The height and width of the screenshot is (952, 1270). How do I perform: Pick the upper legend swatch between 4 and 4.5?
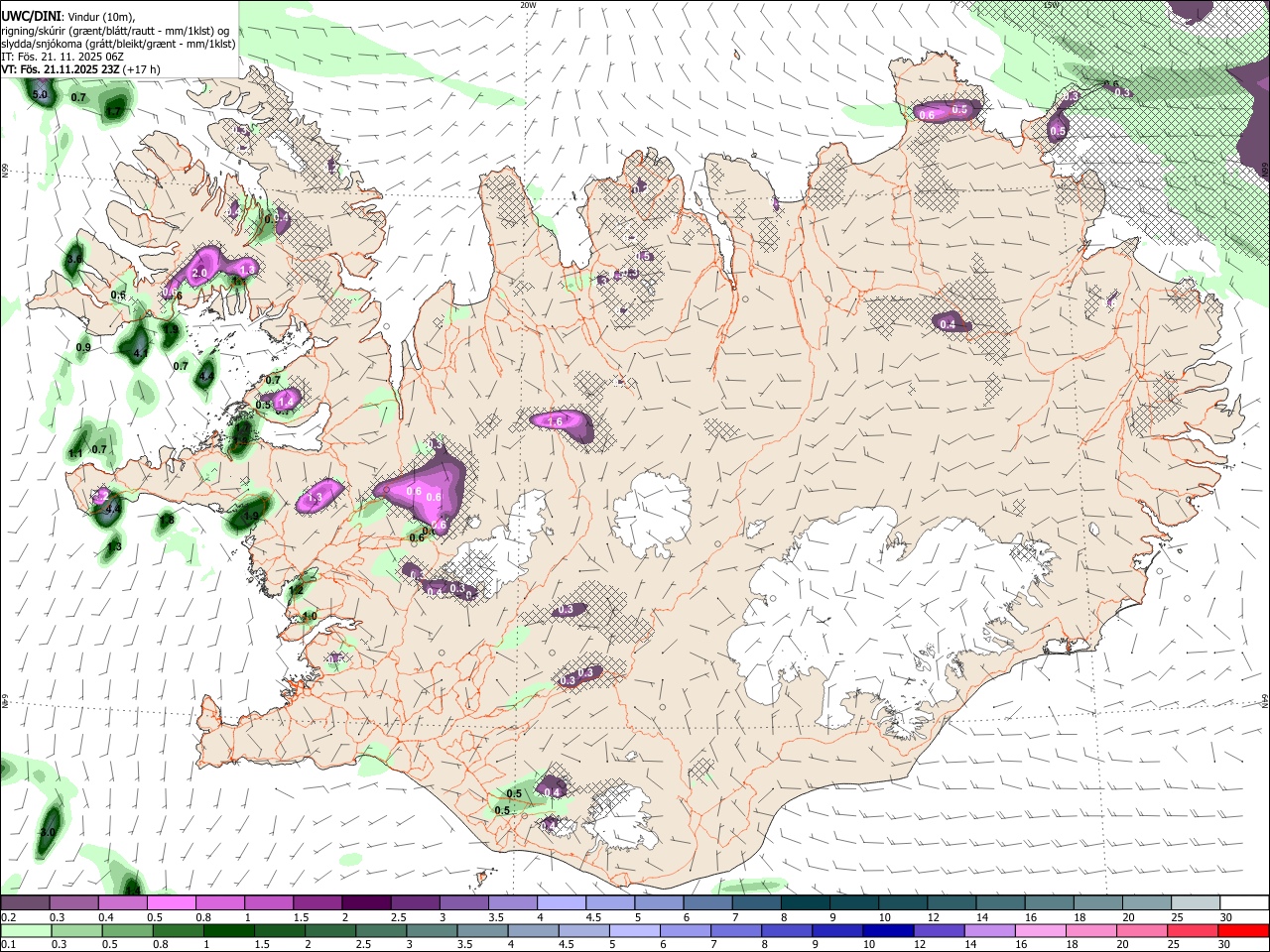[x=562, y=903]
